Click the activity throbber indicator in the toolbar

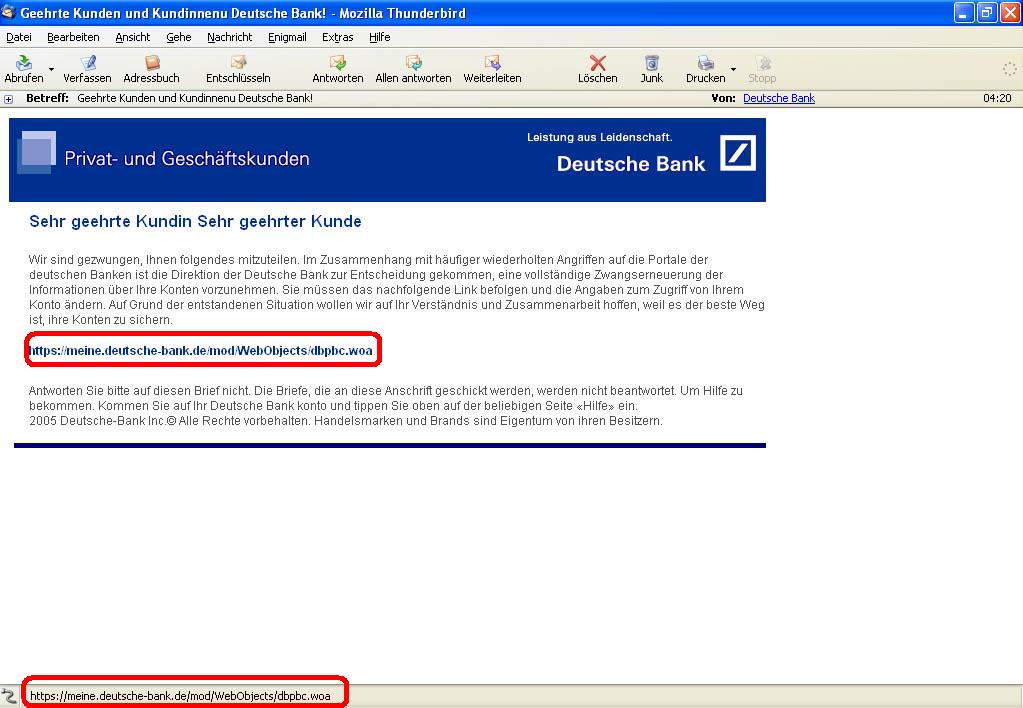coord(1009,69)
